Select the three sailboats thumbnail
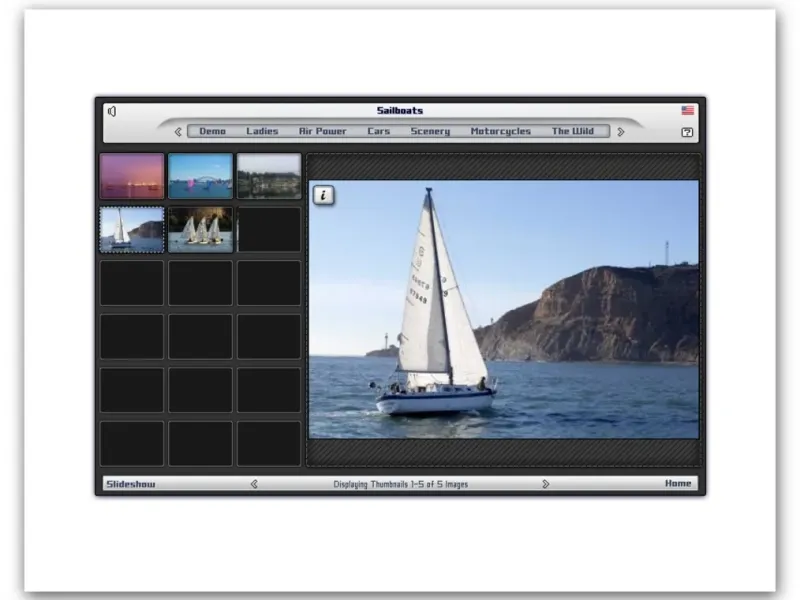 point(201,230)
